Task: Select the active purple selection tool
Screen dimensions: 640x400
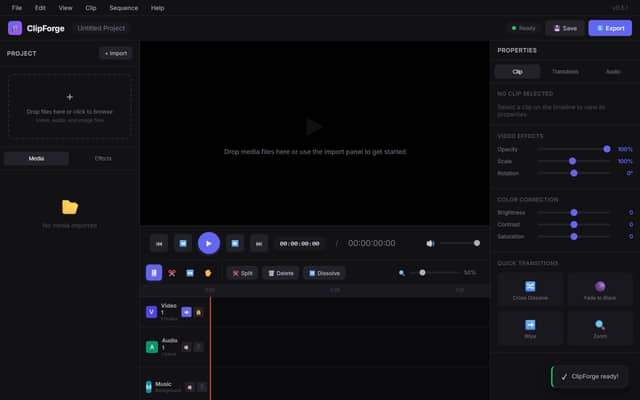Action: 154,273
